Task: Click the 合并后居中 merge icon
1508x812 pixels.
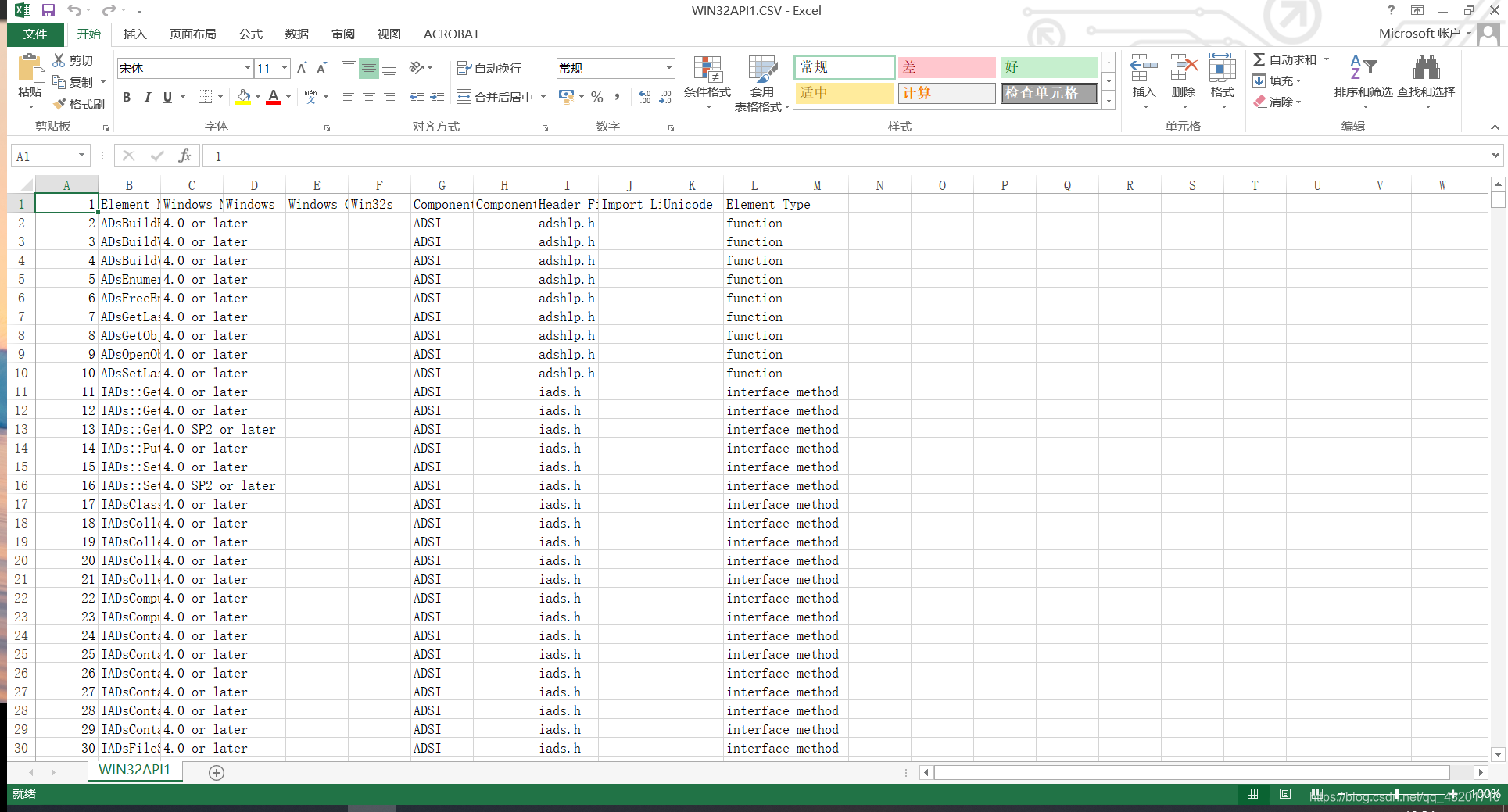Action: click(x=497, y=96)
